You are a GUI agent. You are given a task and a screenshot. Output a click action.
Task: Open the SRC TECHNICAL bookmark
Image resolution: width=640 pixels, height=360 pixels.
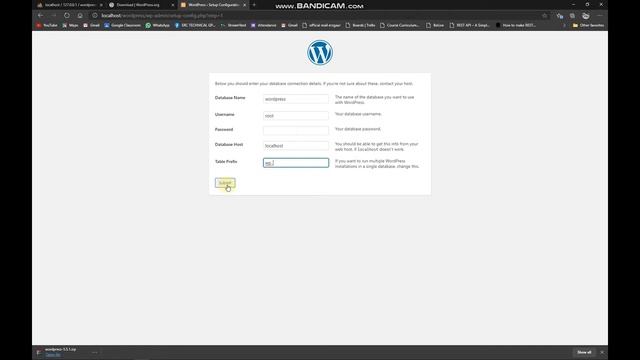pyautogui.click(x=195, y=25)
